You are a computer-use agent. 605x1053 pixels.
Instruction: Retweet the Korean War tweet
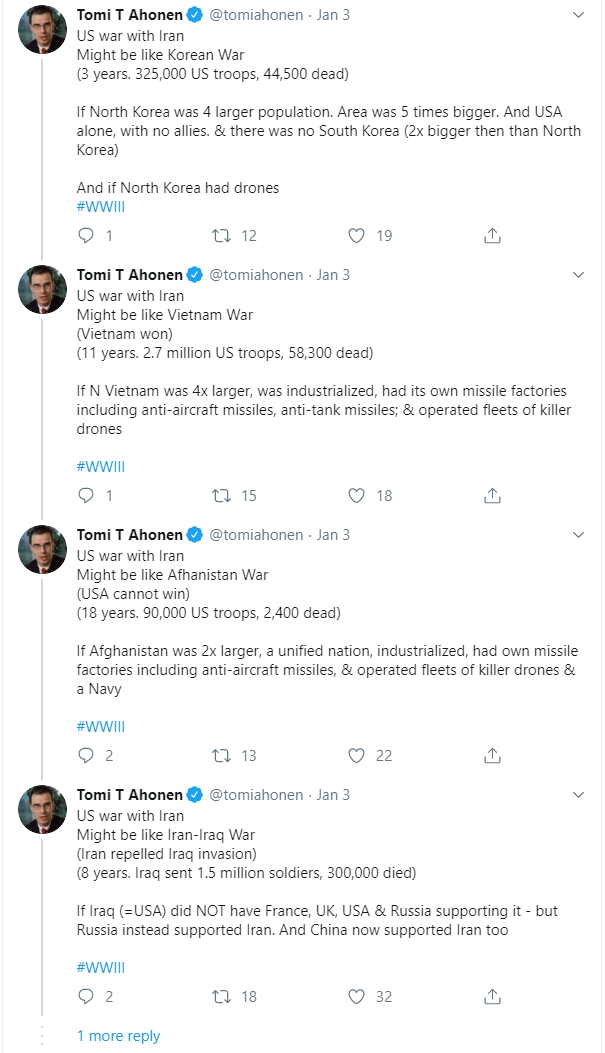click(222, 235)
